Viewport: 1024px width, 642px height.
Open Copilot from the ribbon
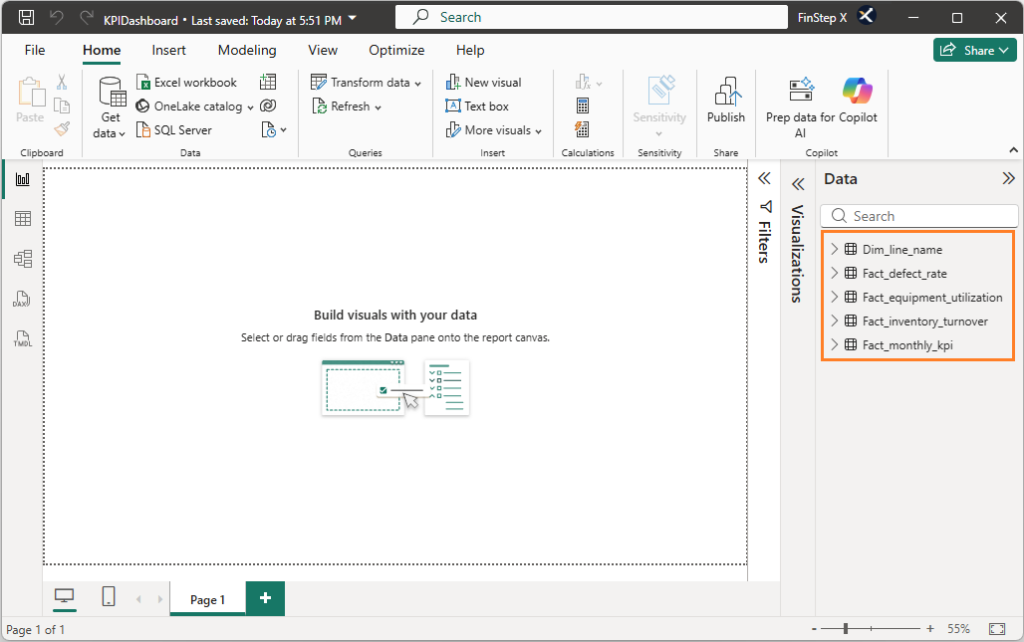point(857,100)
